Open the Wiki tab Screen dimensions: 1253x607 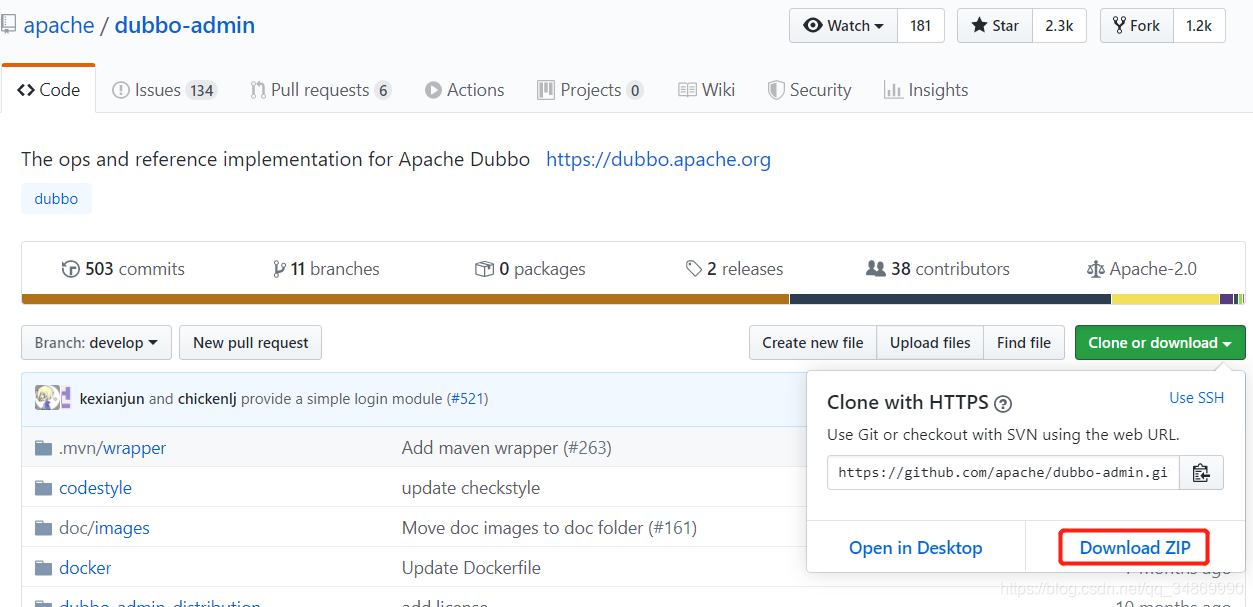(x=706, y=90)
